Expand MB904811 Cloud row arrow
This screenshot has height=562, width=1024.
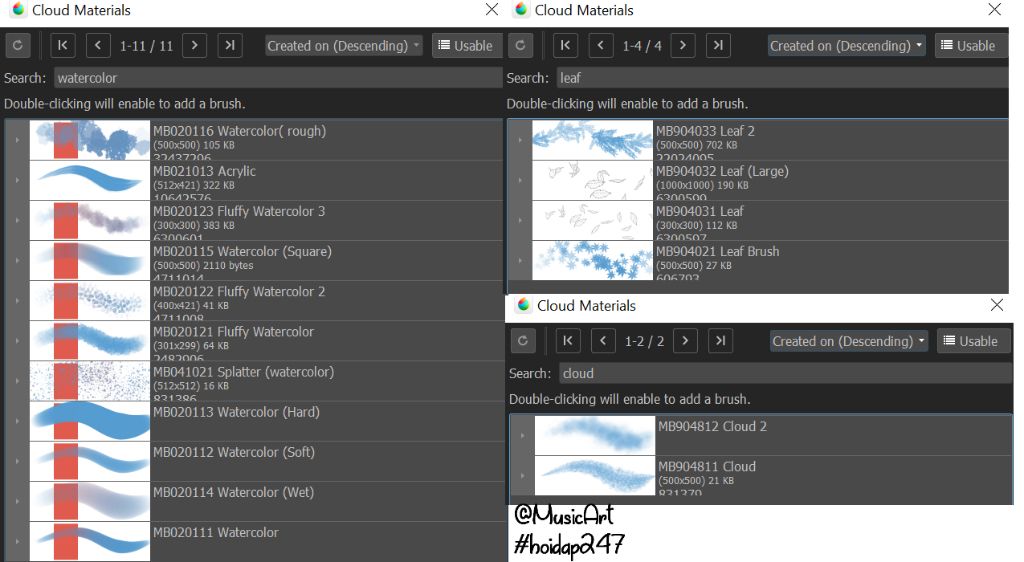tap(522, 475)
